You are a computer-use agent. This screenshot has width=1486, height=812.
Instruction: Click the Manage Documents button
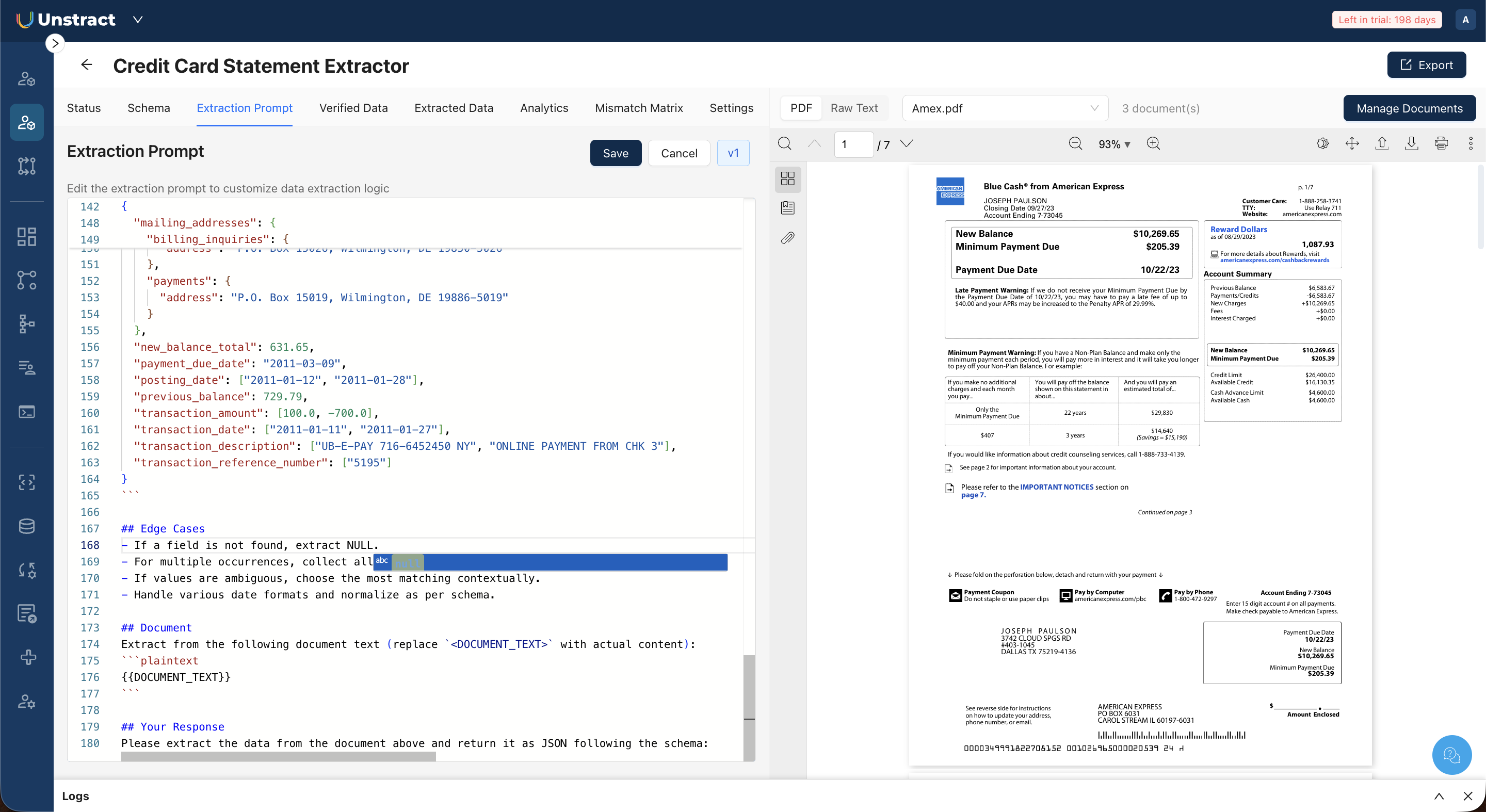(x=1409, y=108)
